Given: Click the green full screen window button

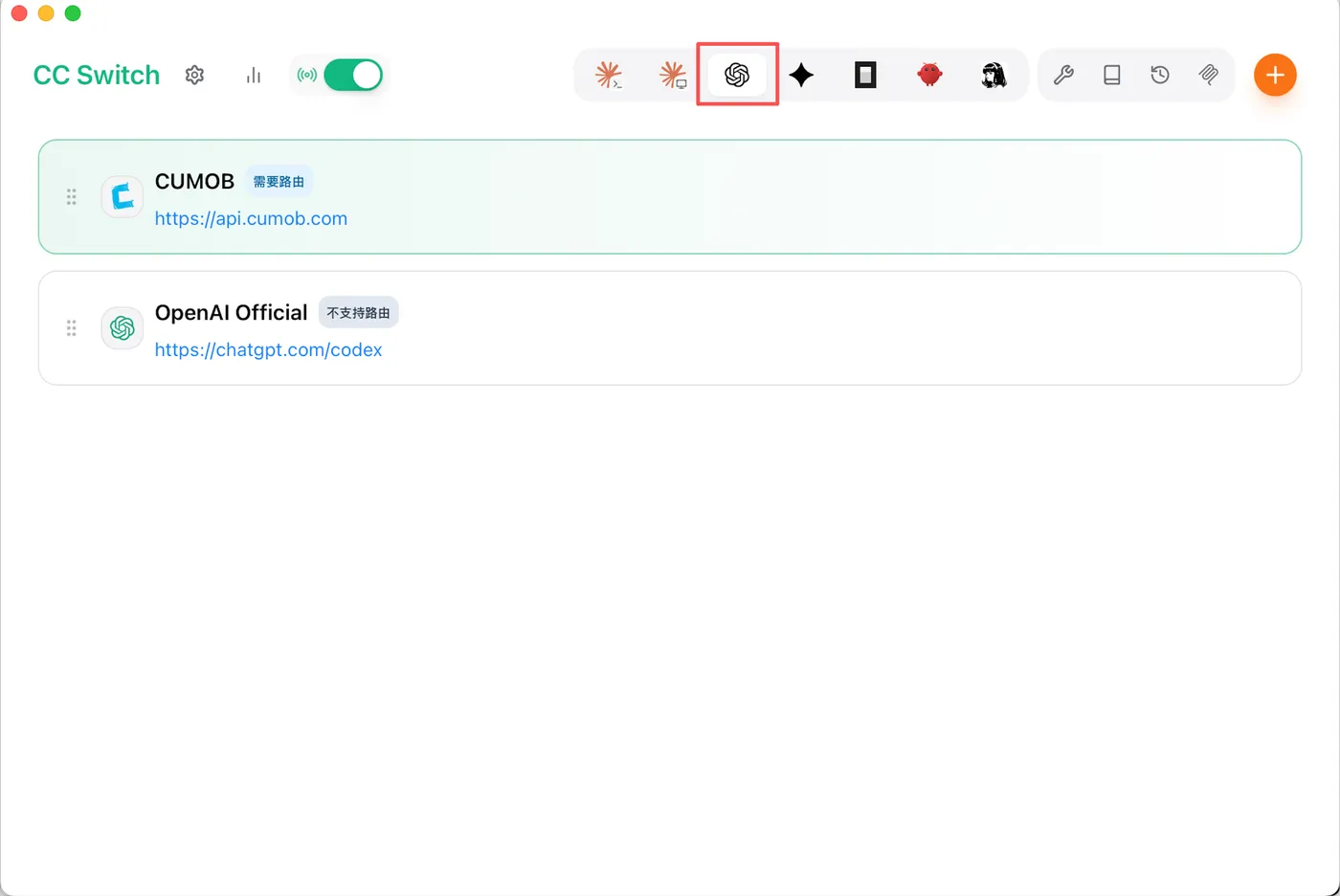Looking at the screenshot, I should point(73,13).
